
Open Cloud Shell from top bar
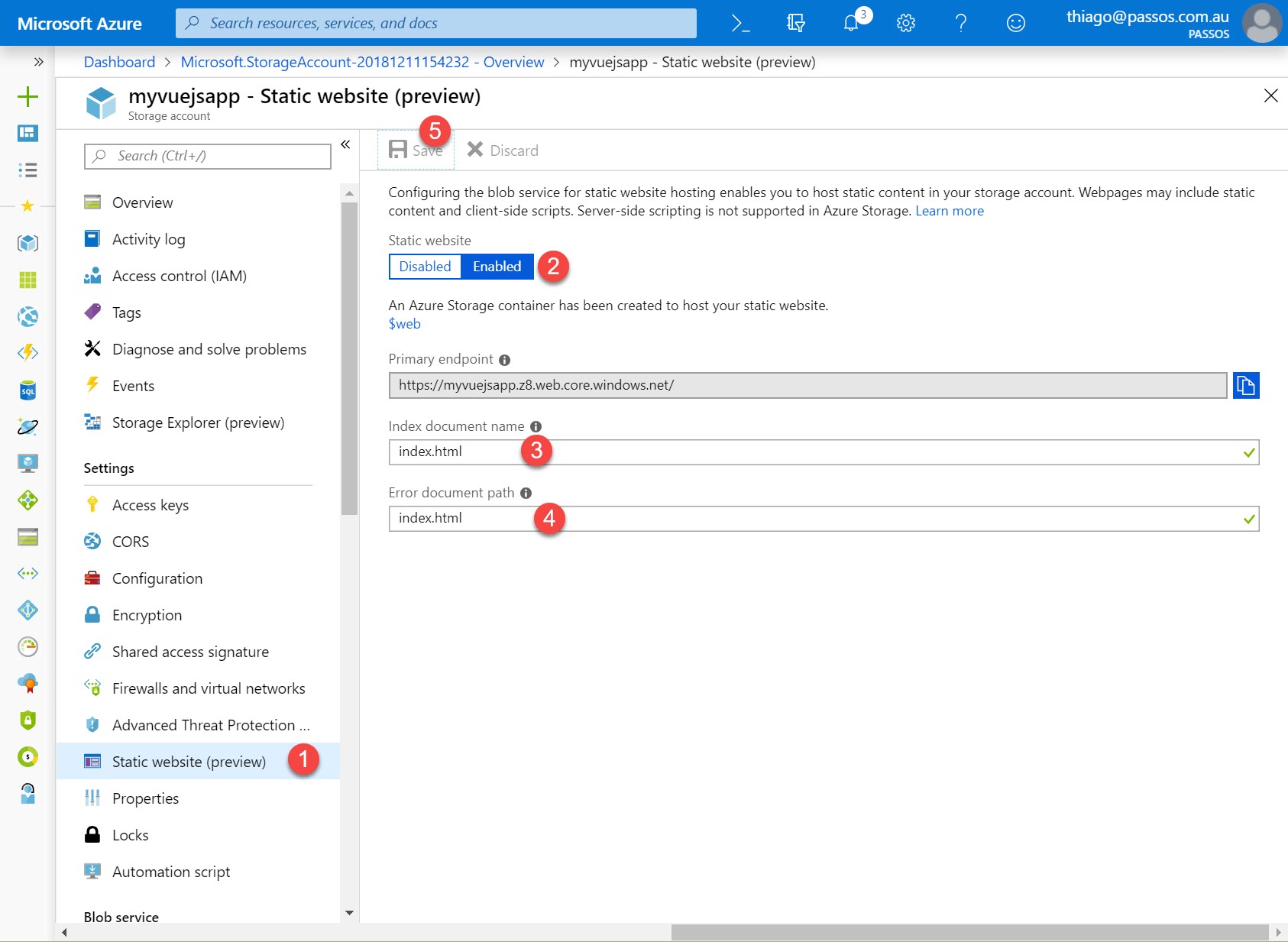(740, 23)
